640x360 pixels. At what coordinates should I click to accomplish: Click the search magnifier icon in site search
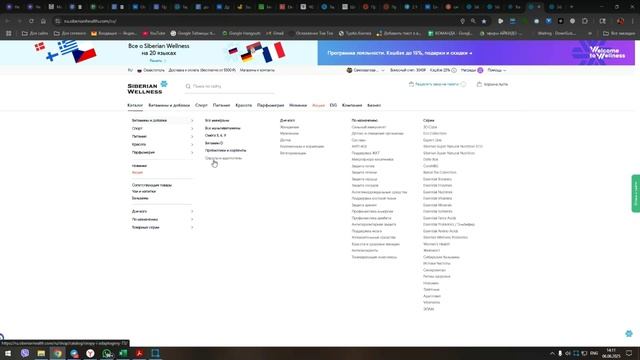(188, 86)
